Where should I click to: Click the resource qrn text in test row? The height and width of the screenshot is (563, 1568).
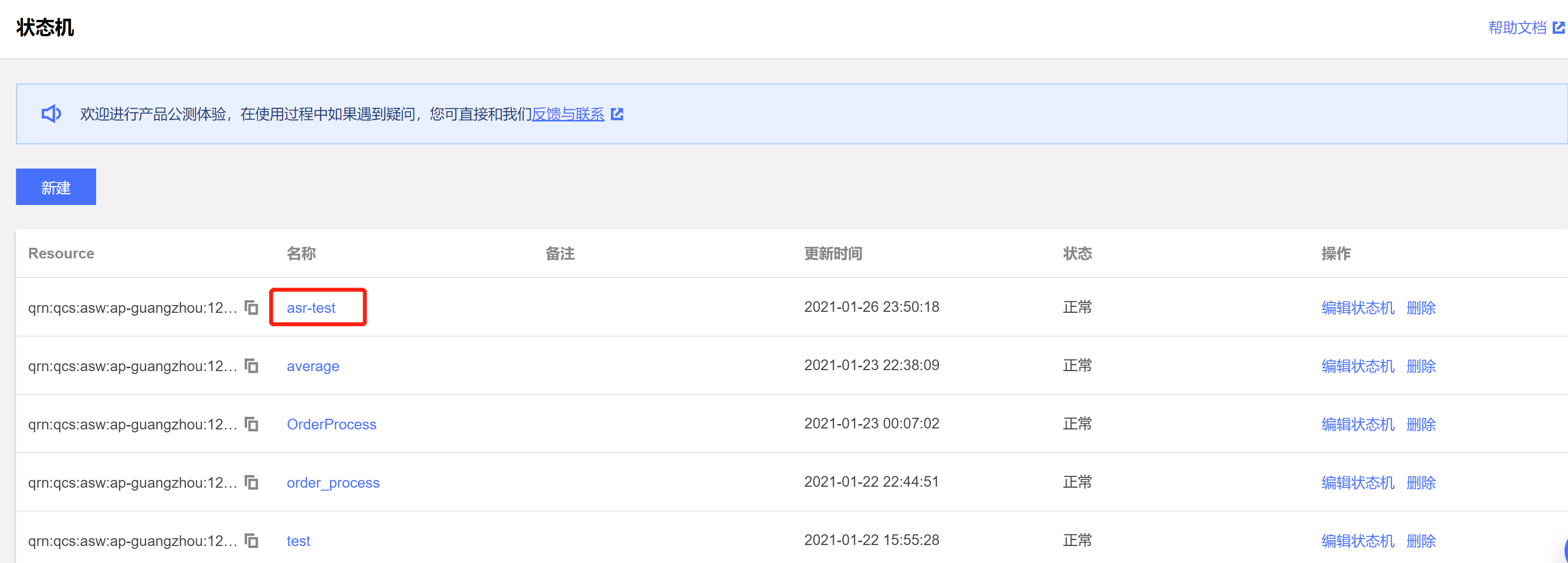133,541
